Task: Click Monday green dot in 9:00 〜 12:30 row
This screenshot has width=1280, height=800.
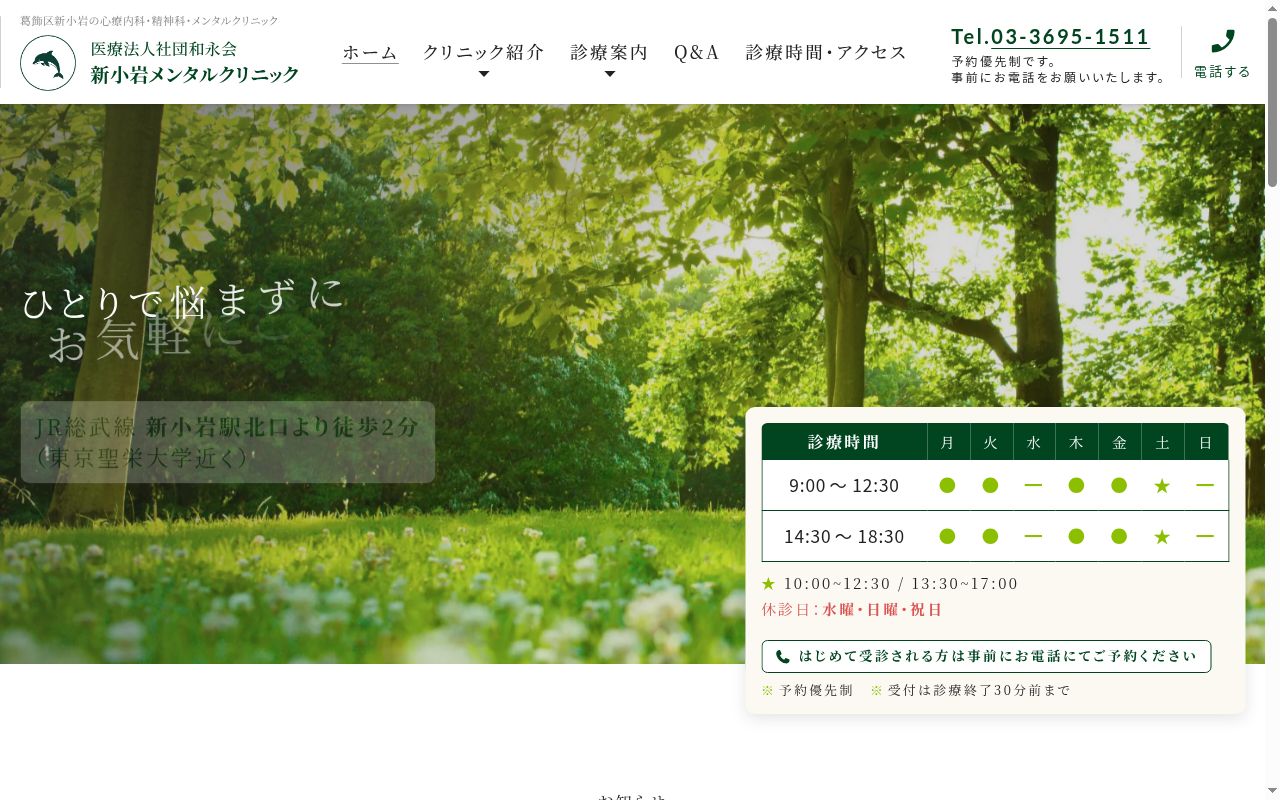Action: 947,485
